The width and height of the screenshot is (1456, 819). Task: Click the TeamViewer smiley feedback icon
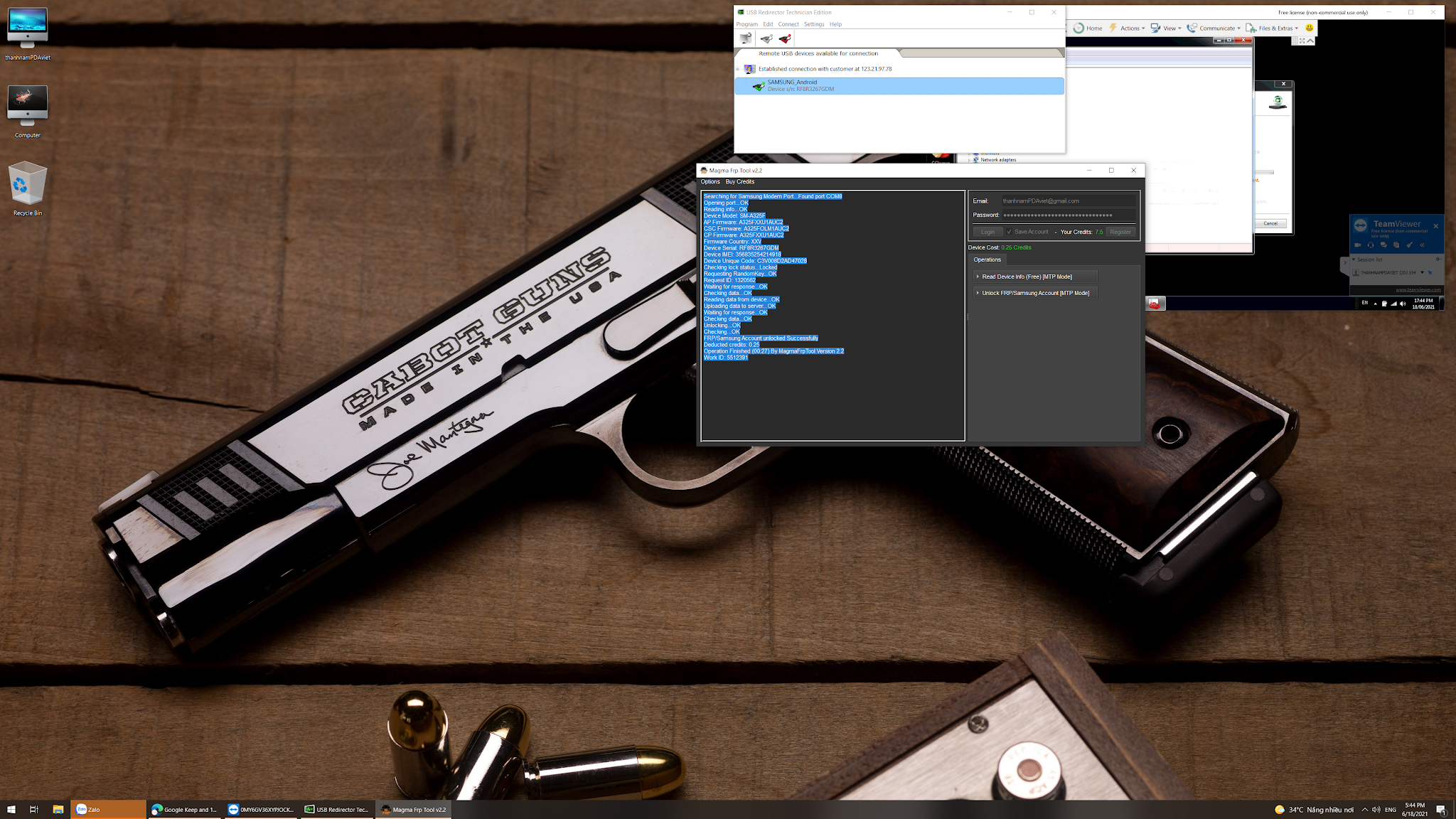[x=1309, y=28]
